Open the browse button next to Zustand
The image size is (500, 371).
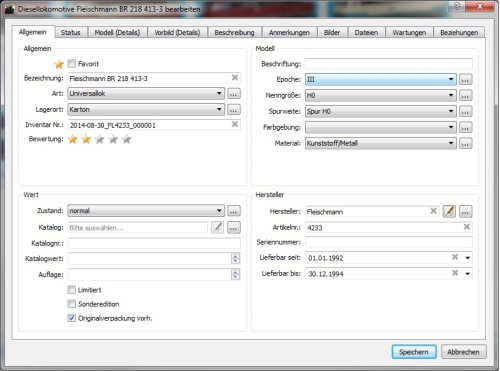(234, 211)
